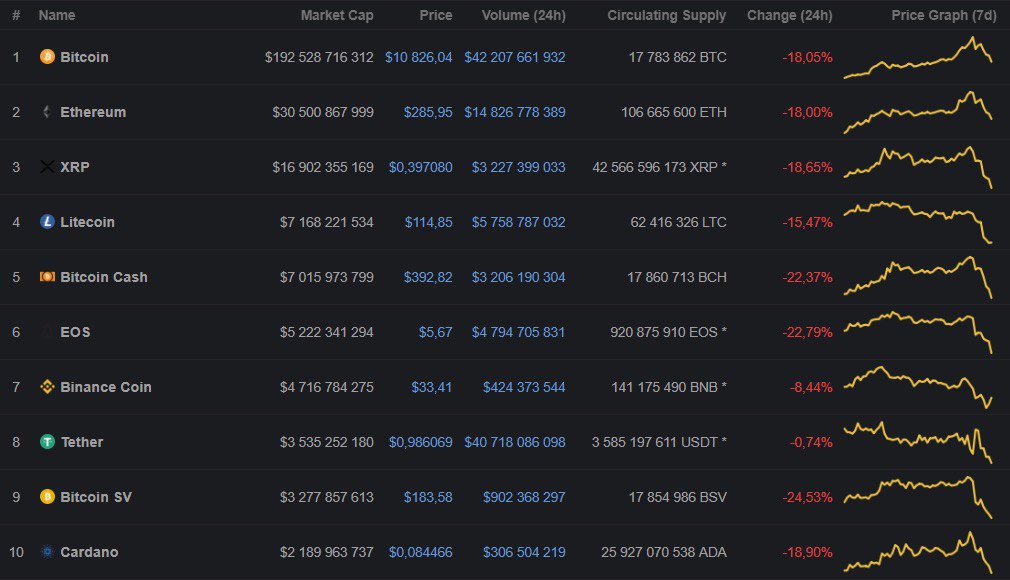
Task: Click Binance Coin volume $424 373 544
Action: point(524,387)
